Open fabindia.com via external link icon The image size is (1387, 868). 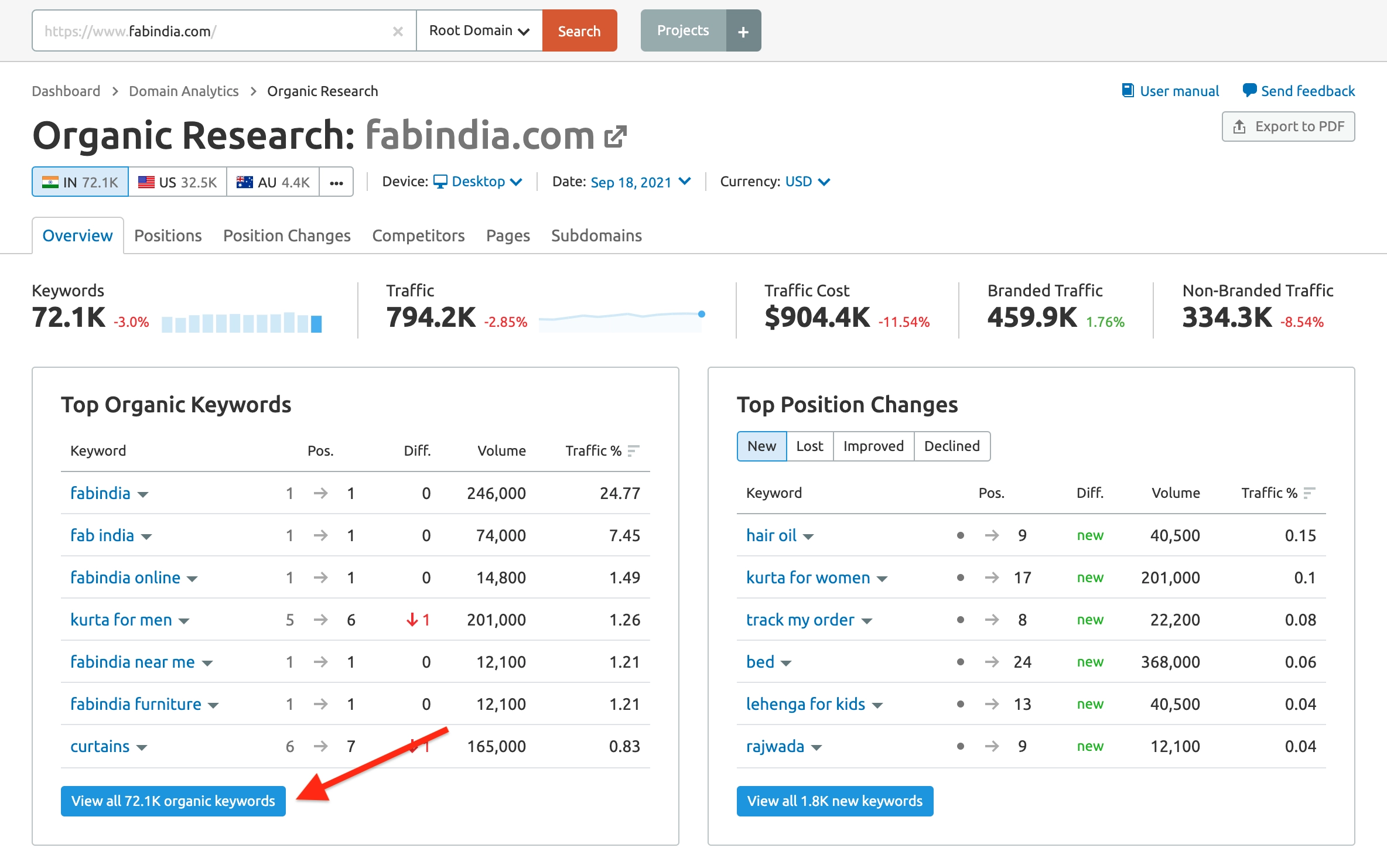coord(616,136)
